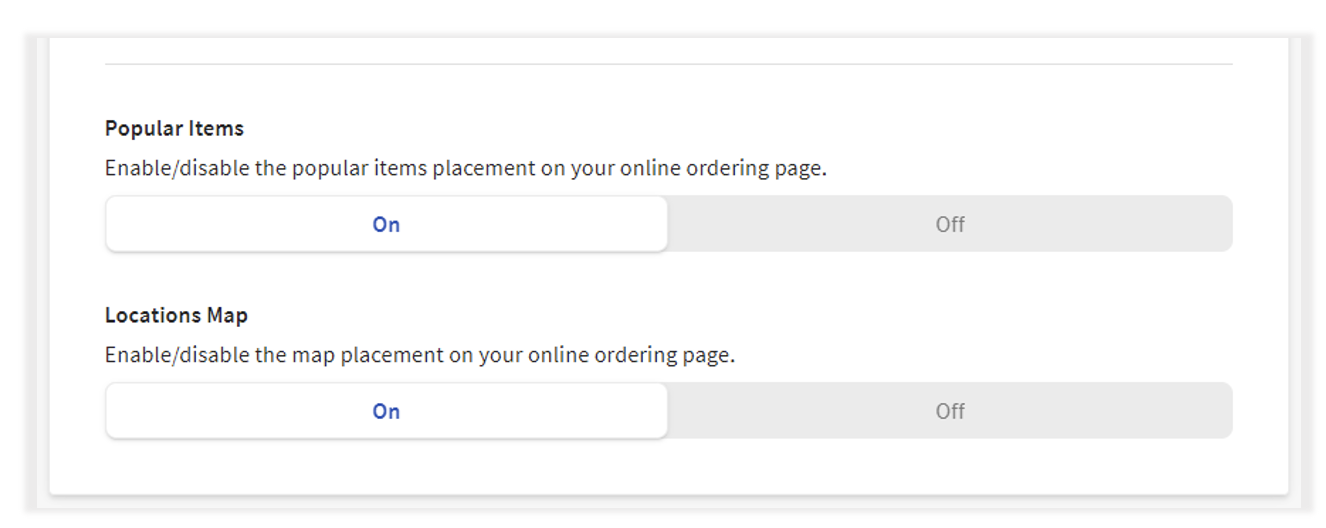This screenshot has width=1326, height=528.
Task: Disable the Locations Map placement
Action: click(949, 411)
